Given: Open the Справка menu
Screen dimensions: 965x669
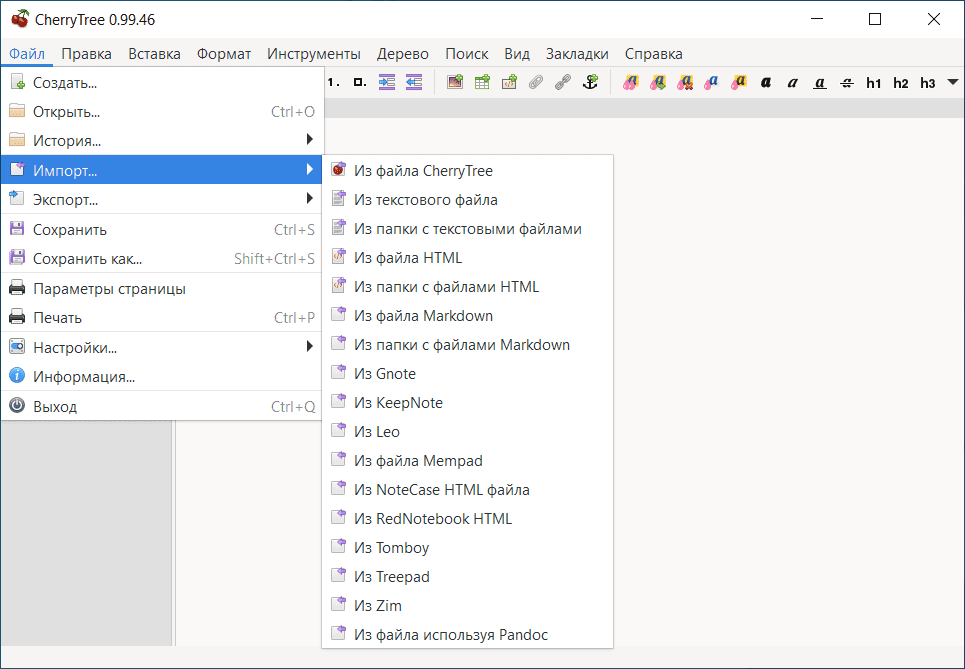Looking at the screenshot, I should [x=654, y=54].
